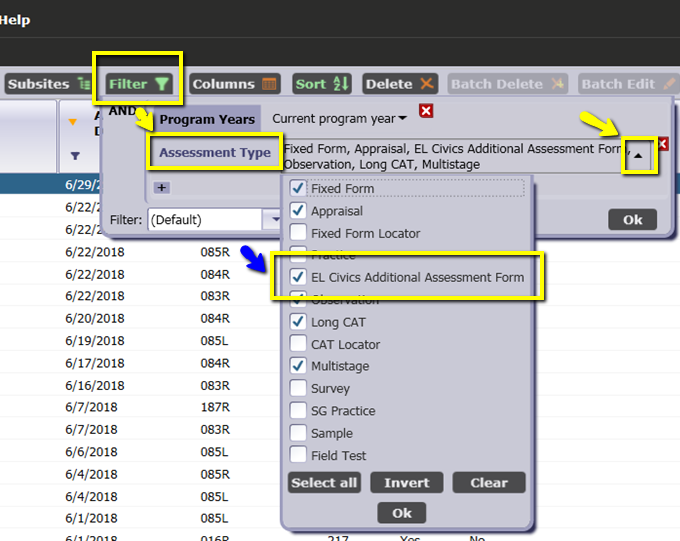Check the CAT Locator checkbox
Screen dimensions: 680x541
point(298,344)
